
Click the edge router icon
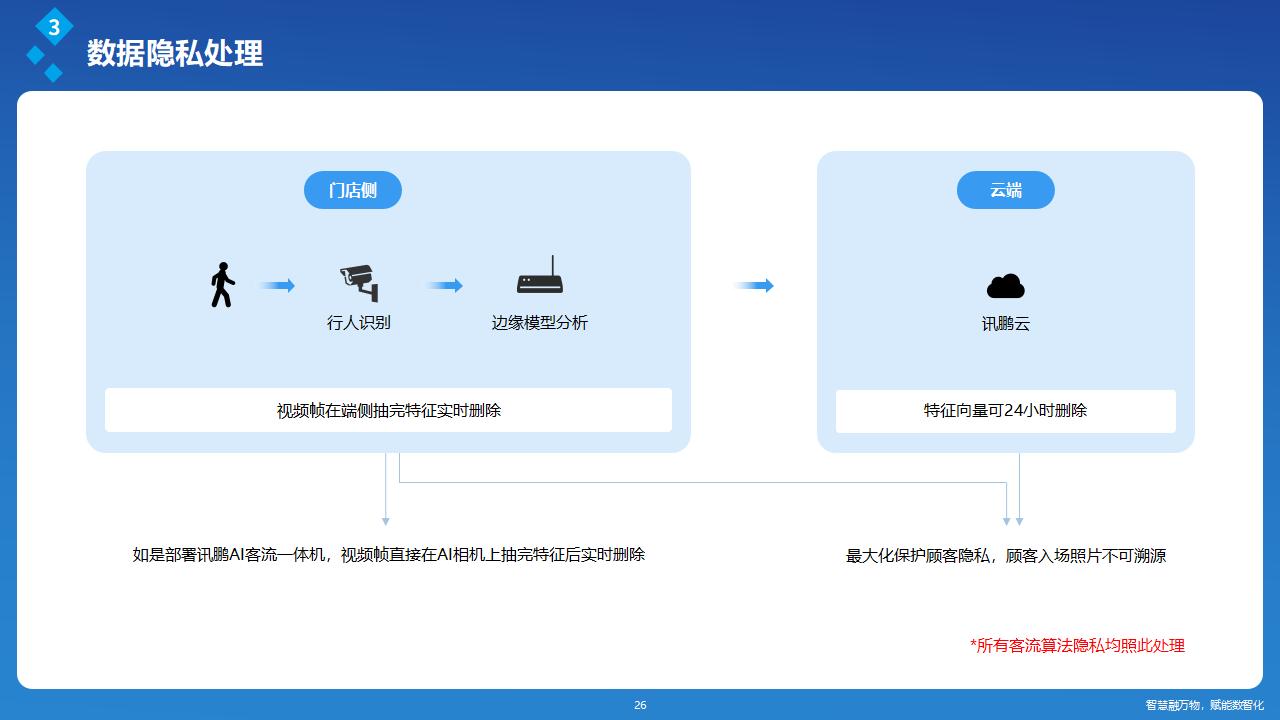[x=540, y=275]
